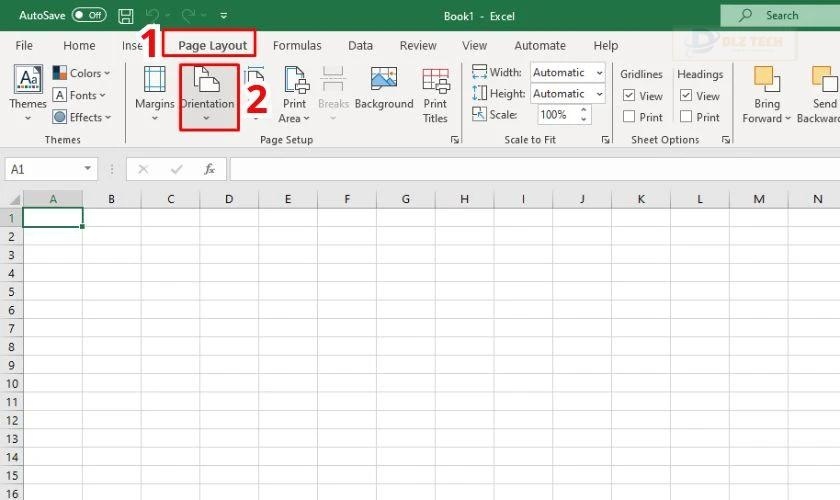
Task: Click Bring Forward icon
Action: (767, 95)
